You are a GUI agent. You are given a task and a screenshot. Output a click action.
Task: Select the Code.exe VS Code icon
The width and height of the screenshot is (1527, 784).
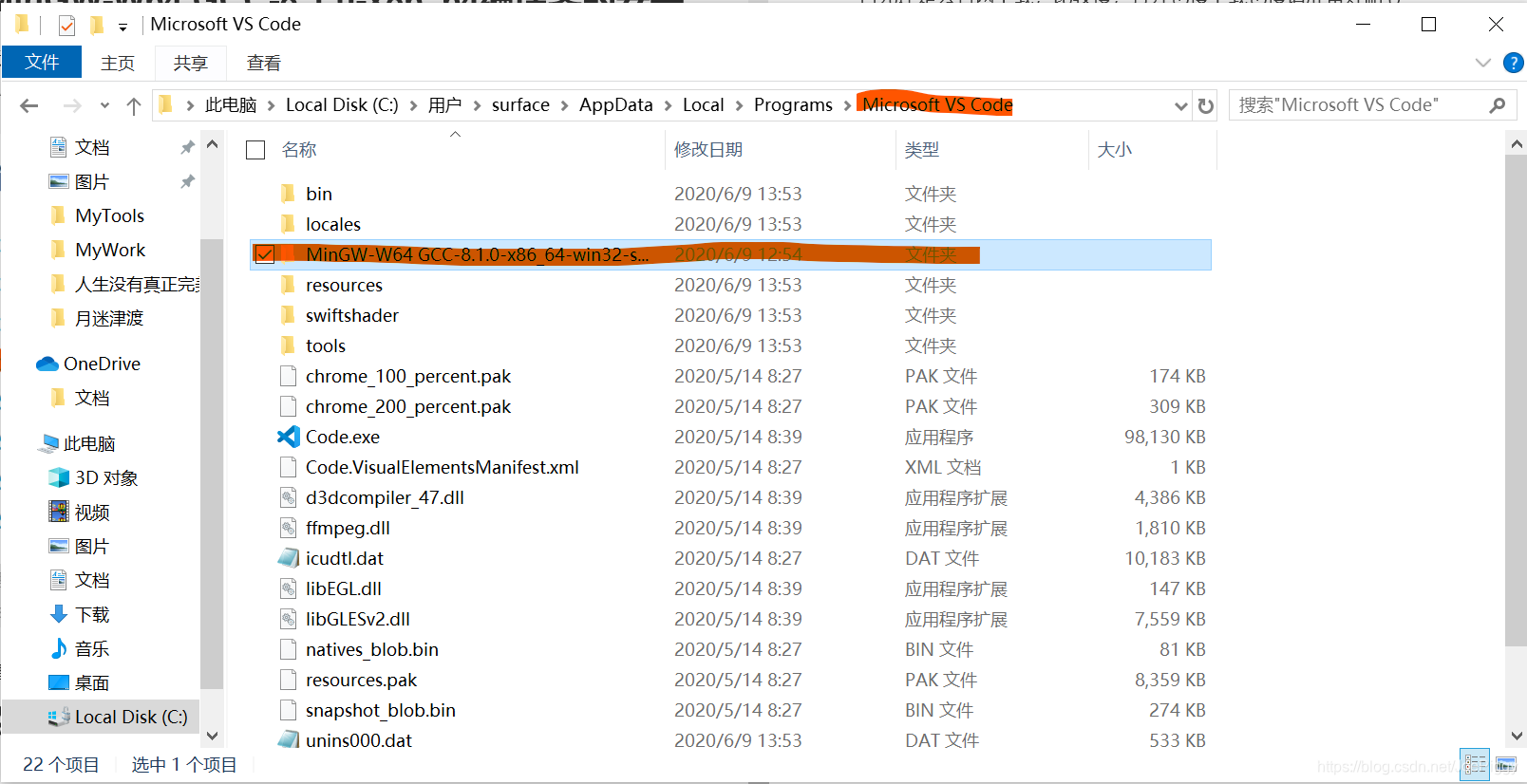coord(289,437)
